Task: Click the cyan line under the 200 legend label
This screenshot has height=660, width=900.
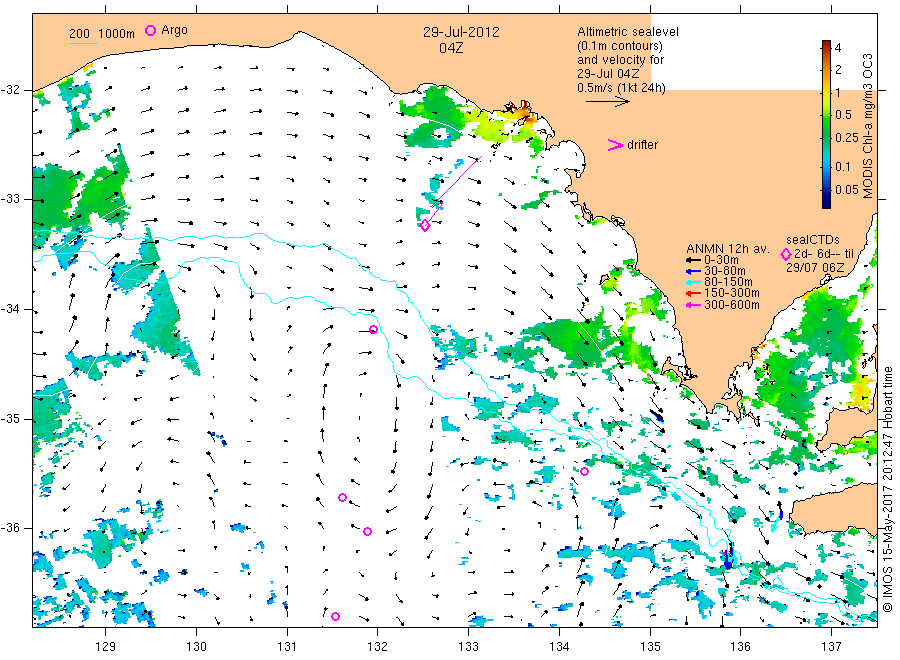Action: [83, 42]
